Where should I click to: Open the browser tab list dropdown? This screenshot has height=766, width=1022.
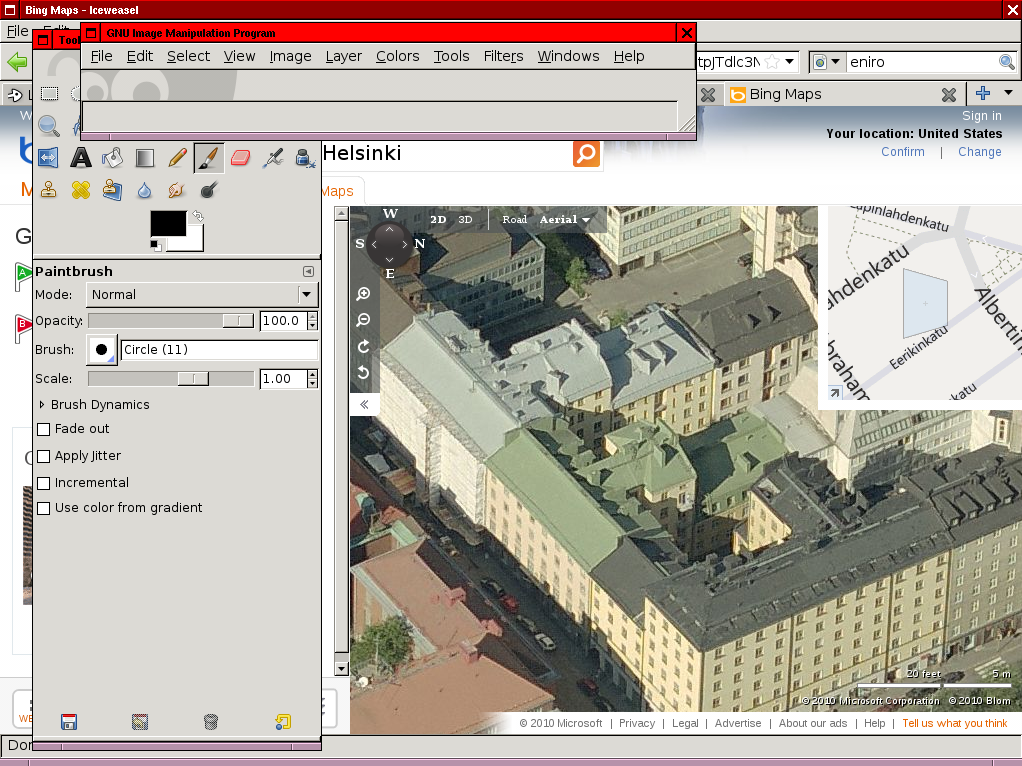click(x=1008, y=93)
